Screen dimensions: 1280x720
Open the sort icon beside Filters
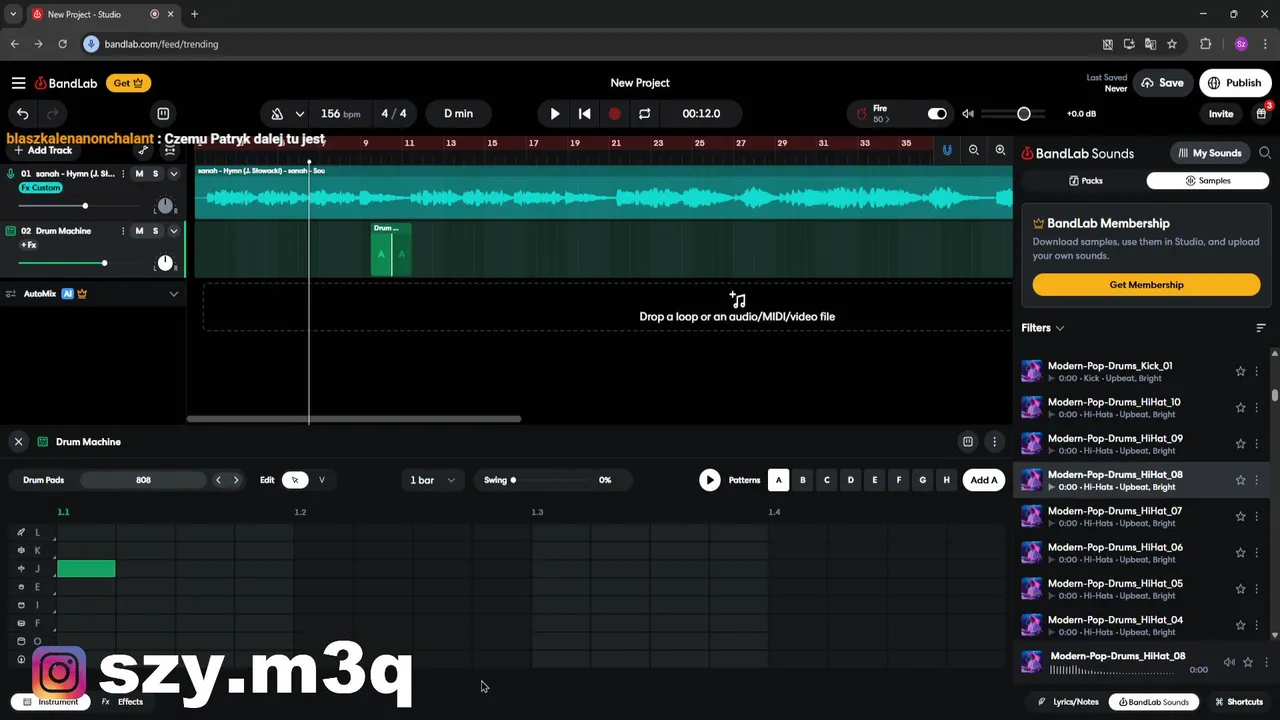[x=1261, y=328]
